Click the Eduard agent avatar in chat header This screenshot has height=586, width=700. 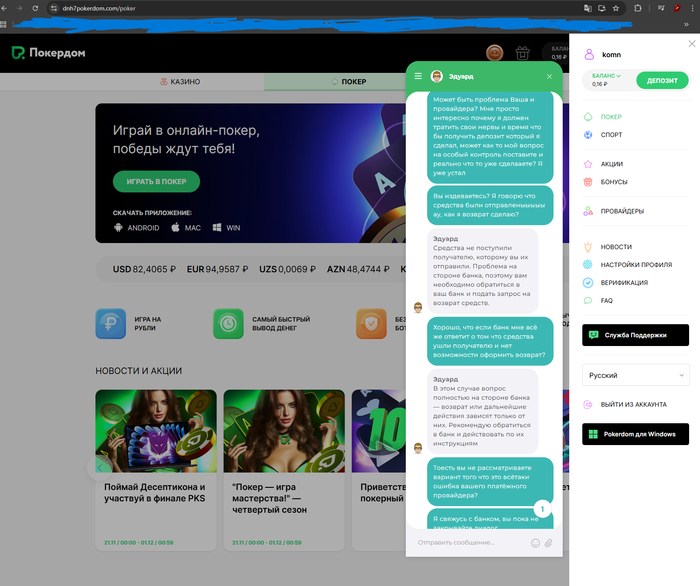tap(436, 76)
